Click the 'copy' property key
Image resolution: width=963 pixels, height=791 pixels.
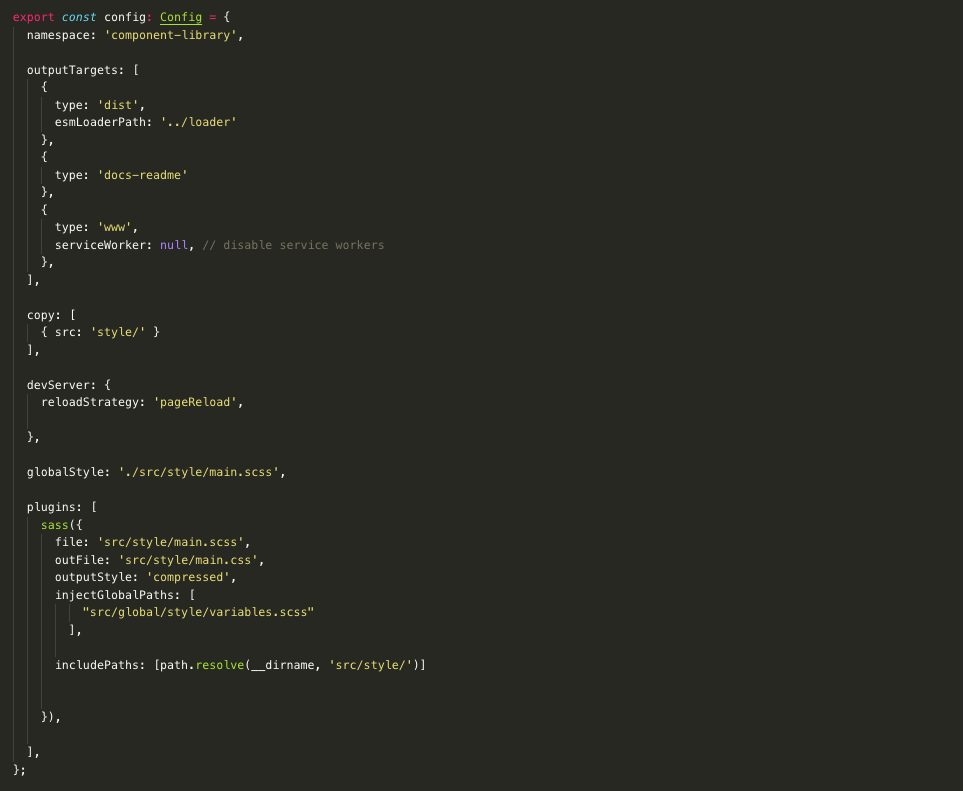tap(41, 315)
